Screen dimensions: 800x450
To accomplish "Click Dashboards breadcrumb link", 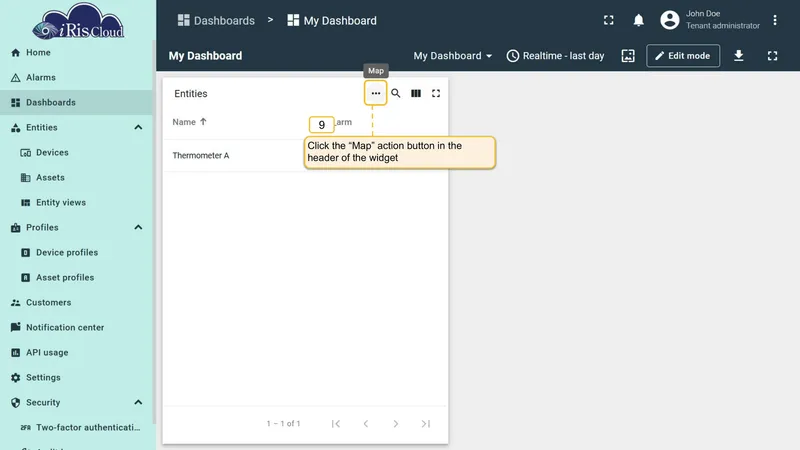I will click(216, 20).
